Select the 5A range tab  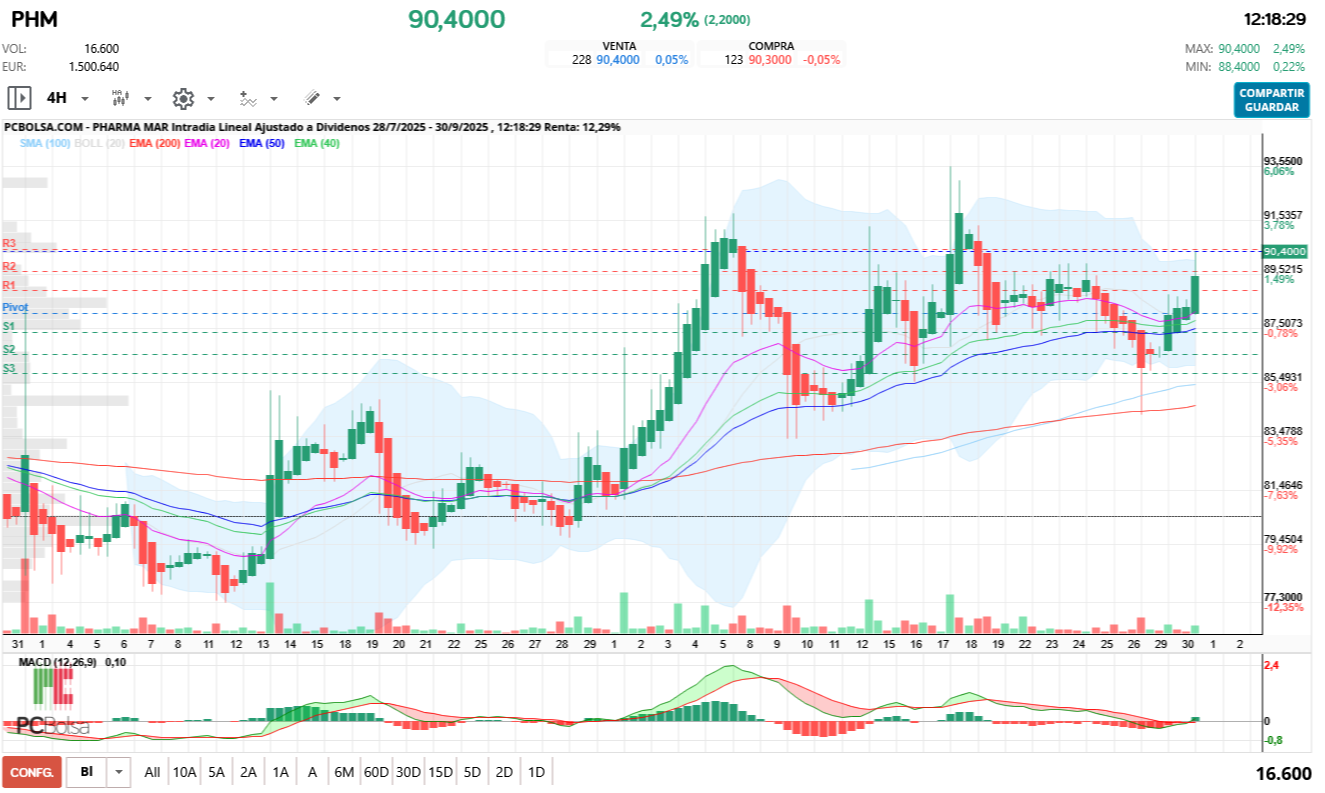point(216,772)
